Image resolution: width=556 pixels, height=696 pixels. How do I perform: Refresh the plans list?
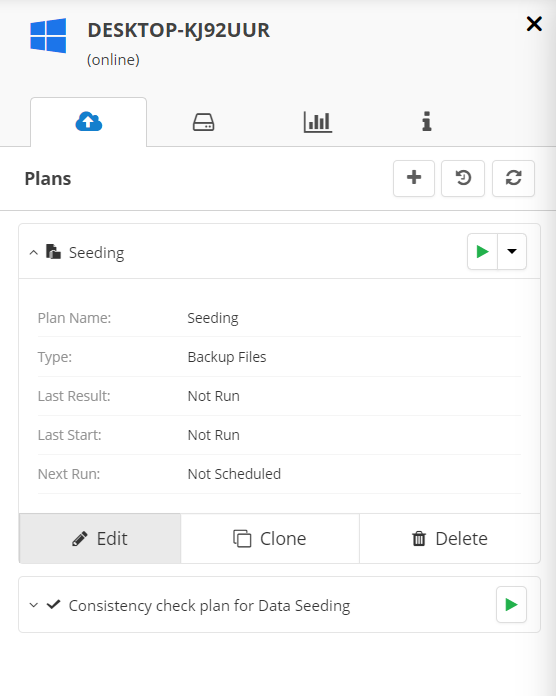(513, 178)
